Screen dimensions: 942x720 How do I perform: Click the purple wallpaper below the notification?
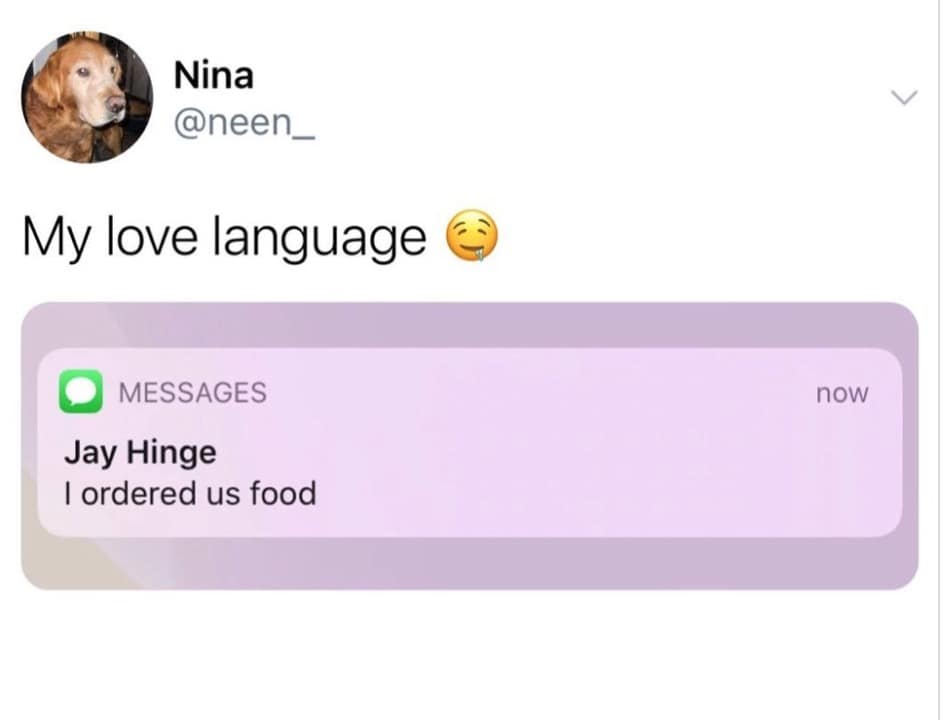coord(470,563)
